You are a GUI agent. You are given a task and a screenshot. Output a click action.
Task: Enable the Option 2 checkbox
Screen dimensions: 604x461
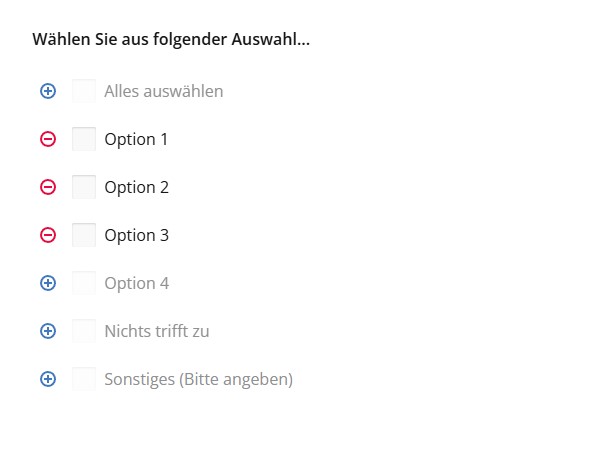pyautogui.click(x=84, y=187)
